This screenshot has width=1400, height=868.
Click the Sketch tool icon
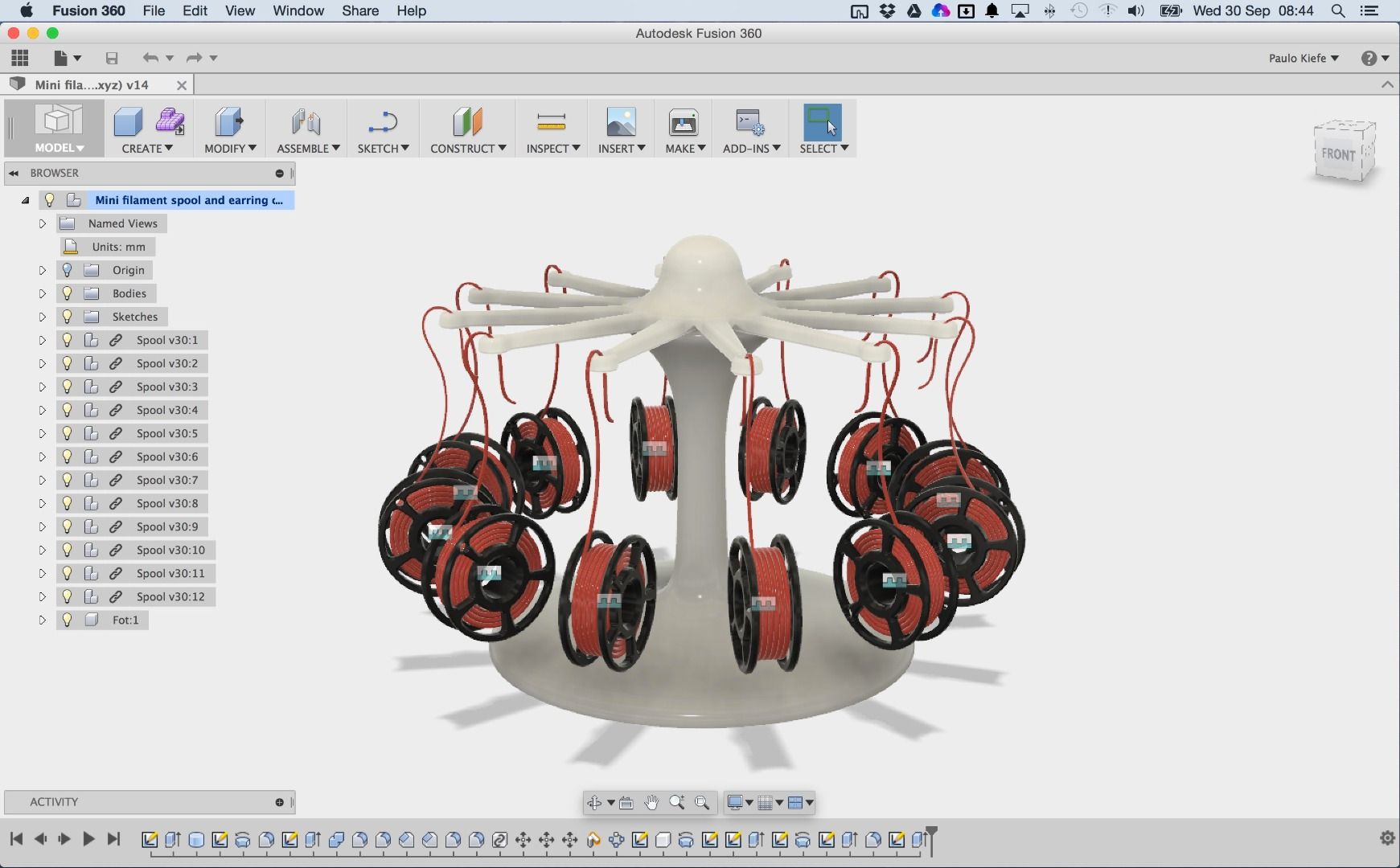pos(382,122)
